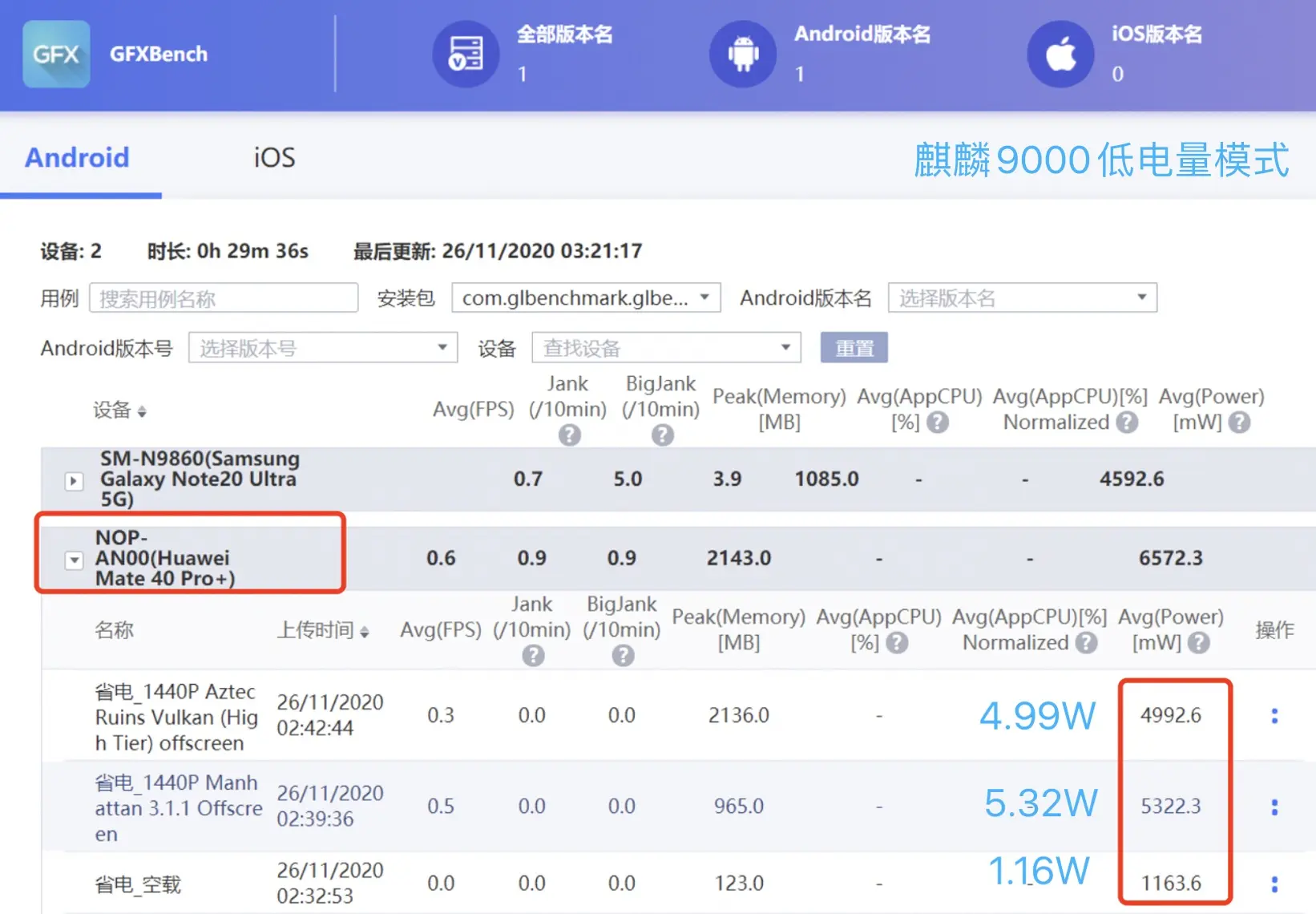Click the upload time 26/11/2020 02:32:53
The image size is (1316, 914).
(330, 883)
